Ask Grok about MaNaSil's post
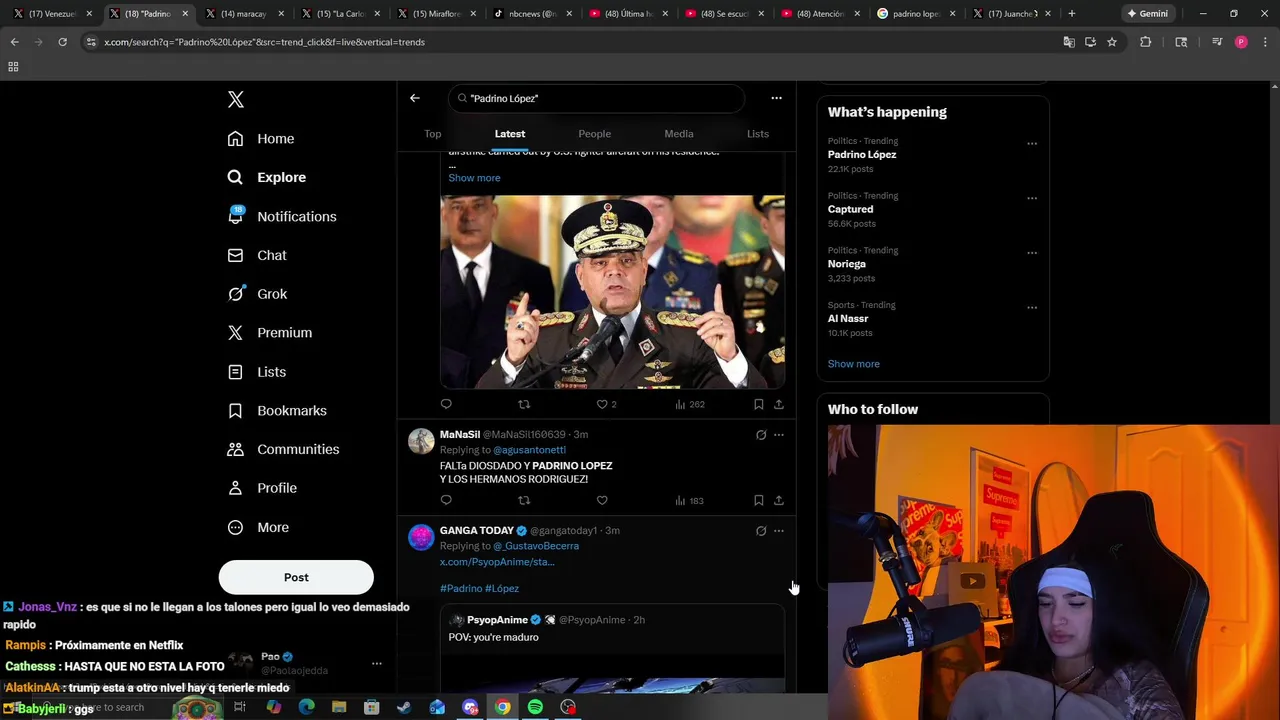Screen dimensions: 1280x720 [x=761, y=435]
